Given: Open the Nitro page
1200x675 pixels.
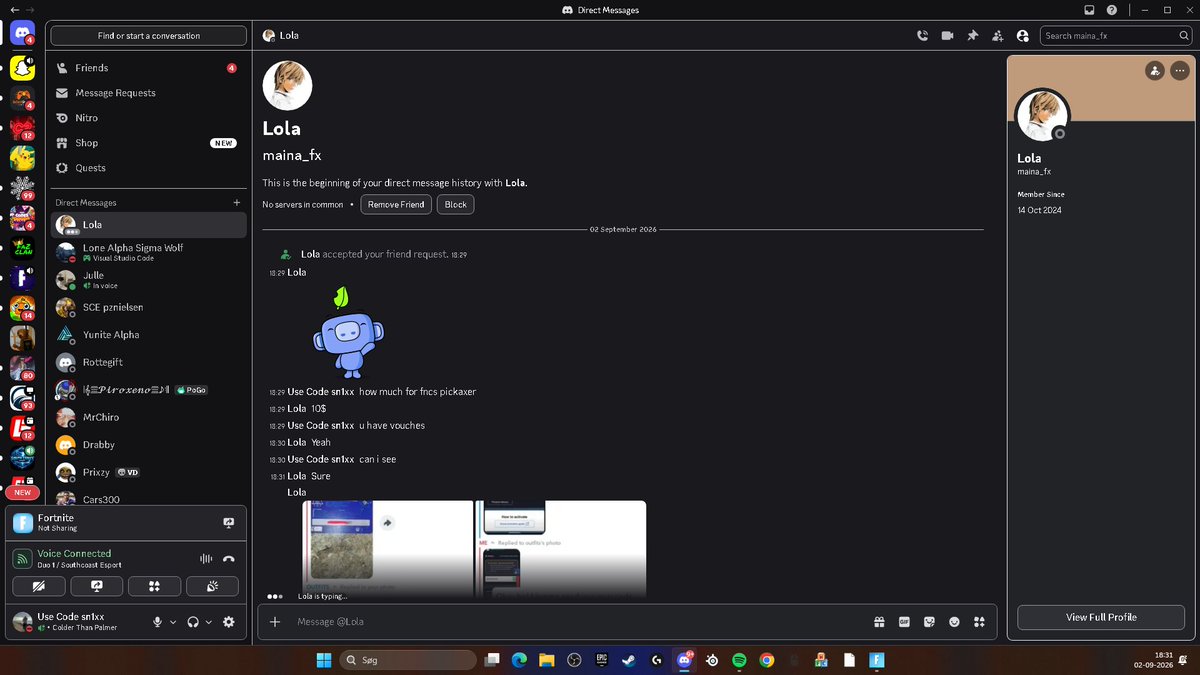Looking at the screenshot, I should [x=148, y=118].
